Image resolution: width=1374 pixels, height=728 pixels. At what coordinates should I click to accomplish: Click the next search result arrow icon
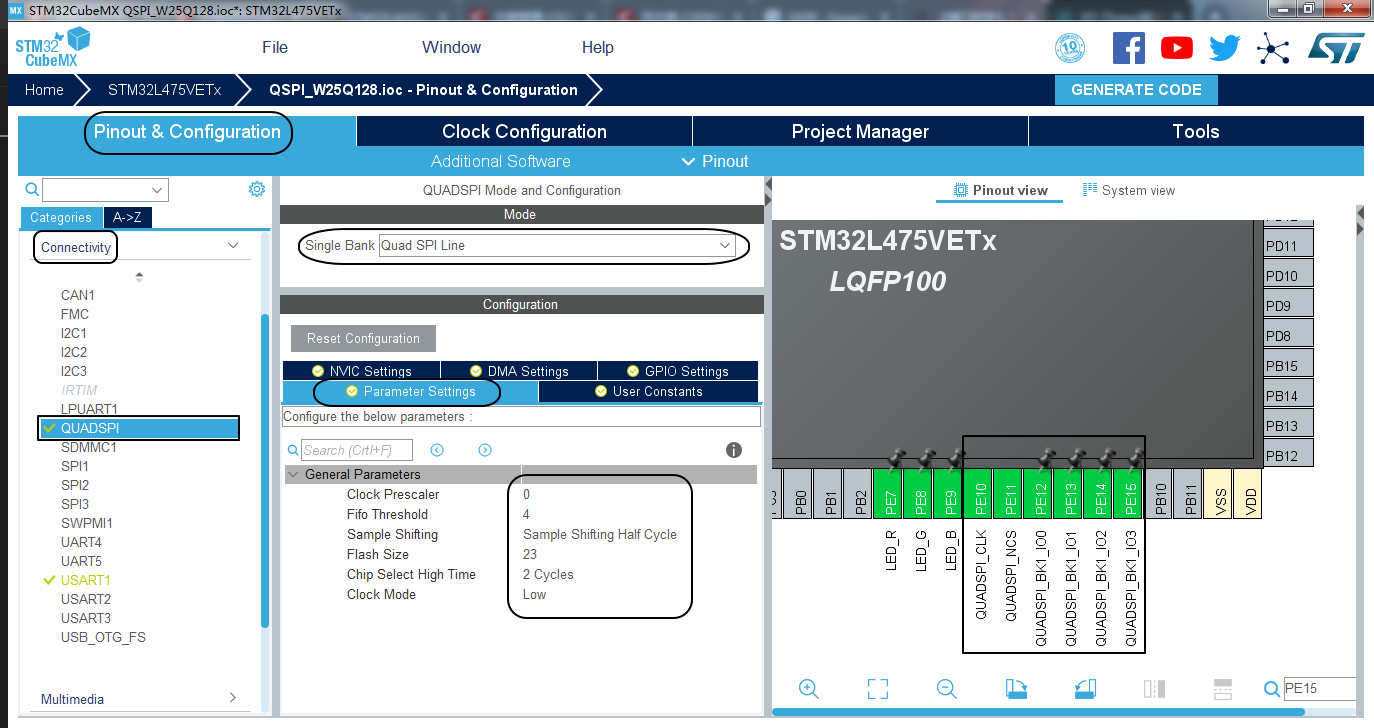[x=484, y=450]
